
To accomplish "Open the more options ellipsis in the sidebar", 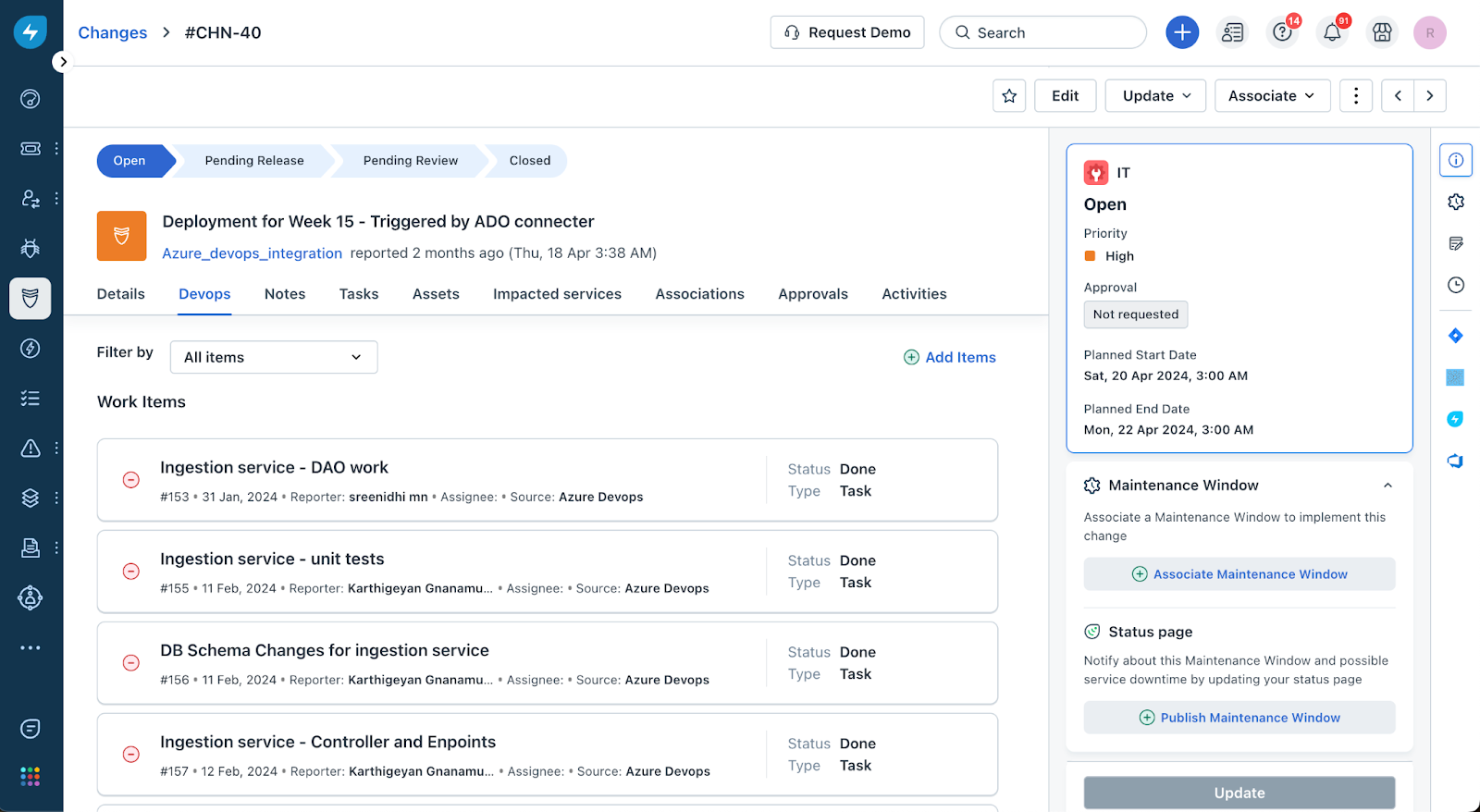I will pos(31,647).
